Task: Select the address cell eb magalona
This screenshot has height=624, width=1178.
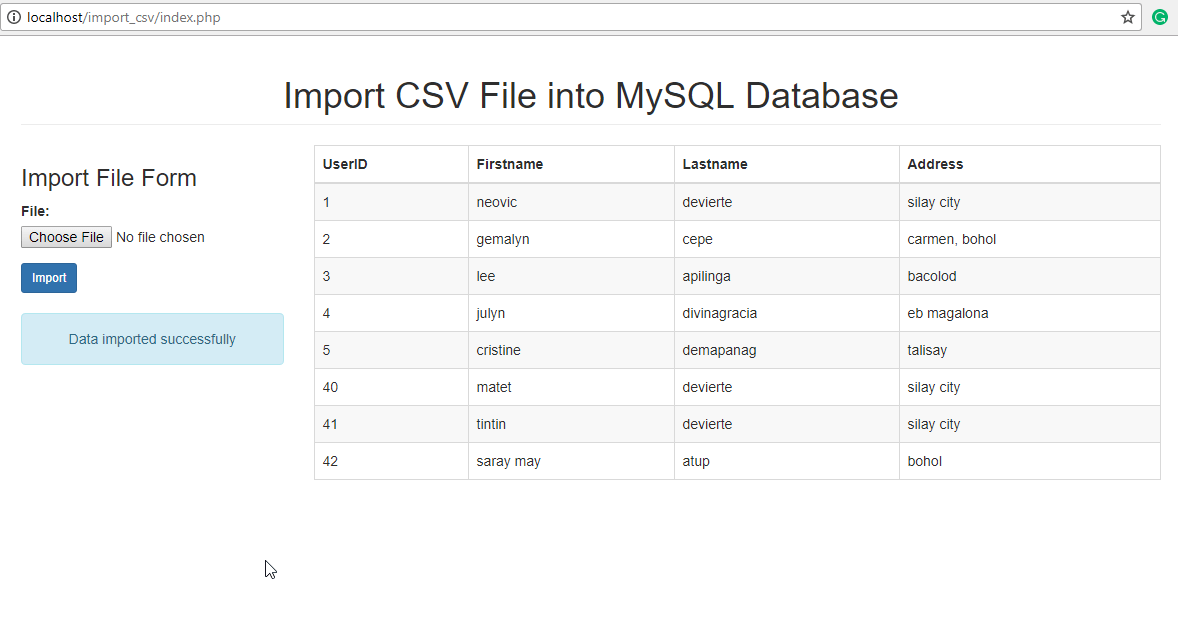Action: [x=945, y=313]
